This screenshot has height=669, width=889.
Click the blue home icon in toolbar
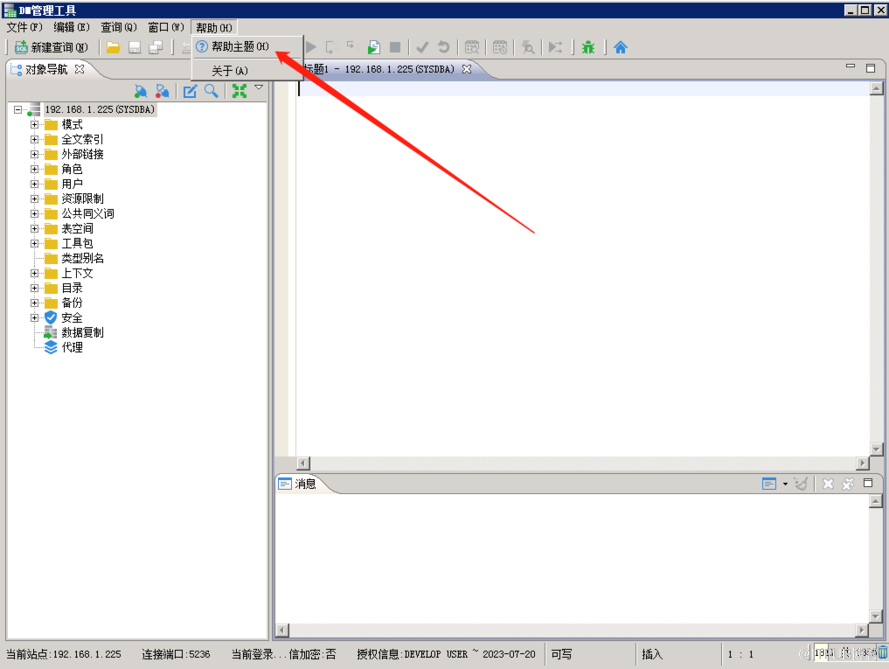coord(620,48)
